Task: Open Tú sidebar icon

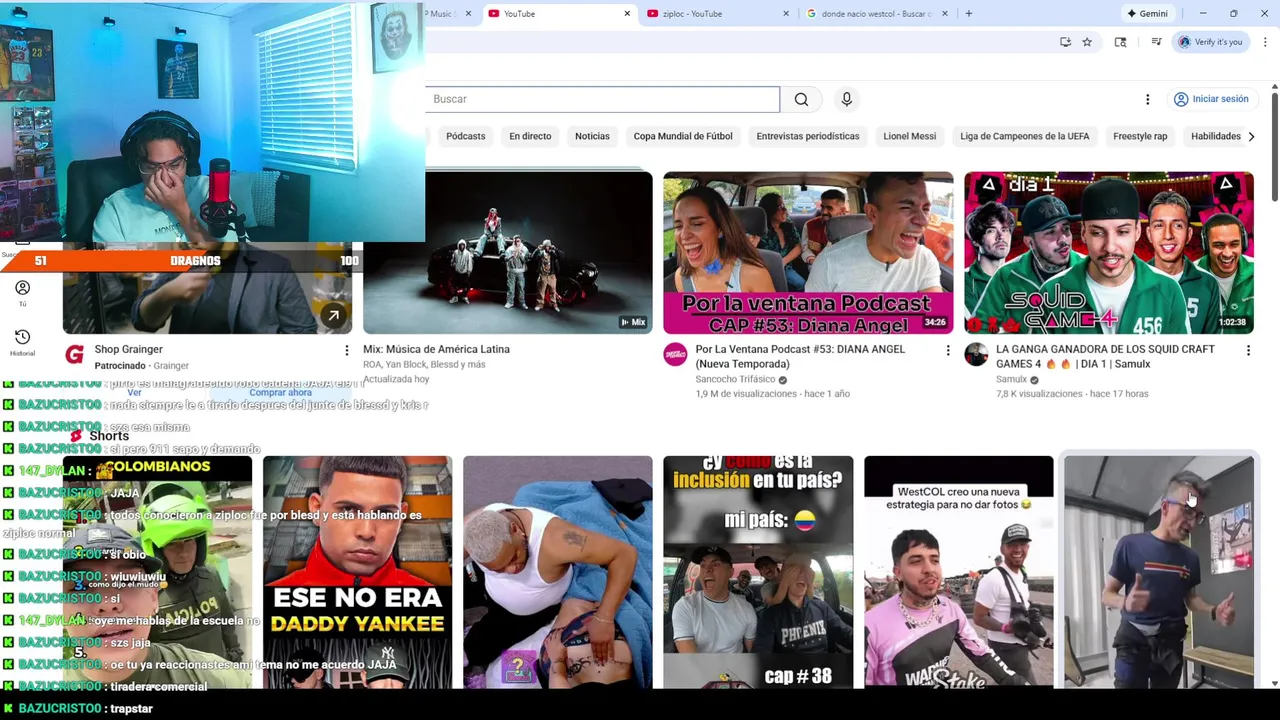Action: coord(22,293)
